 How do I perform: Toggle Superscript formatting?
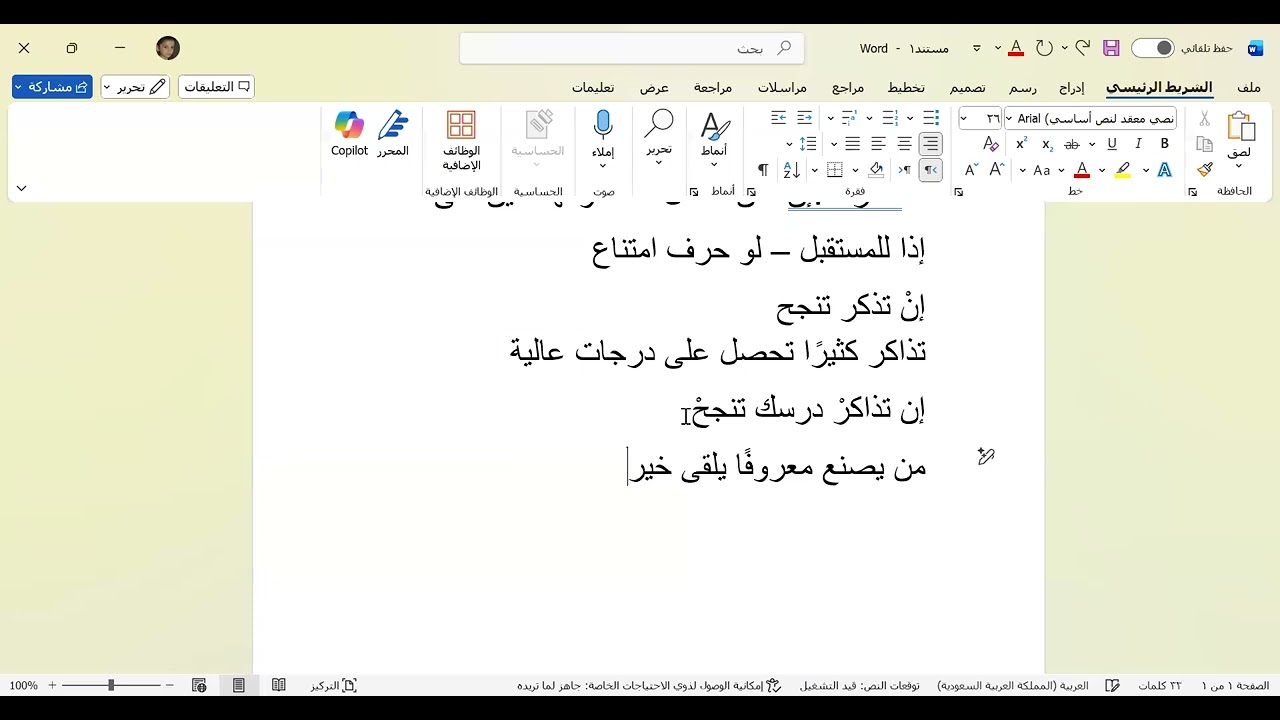[x=1021, y=144]
